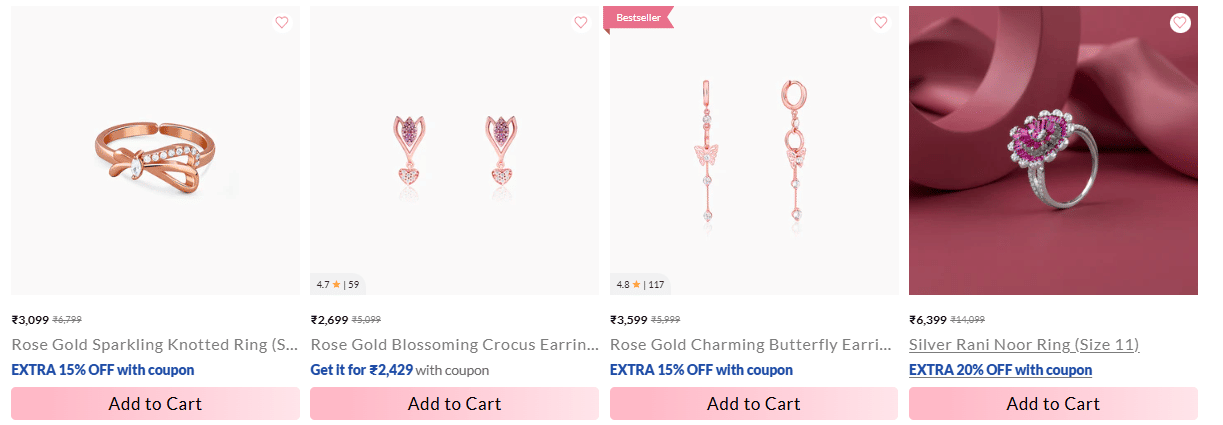1223x425 pixels.
Task: Tap heart icon on Crocus Earrings
Action: (x=580, y=23)
